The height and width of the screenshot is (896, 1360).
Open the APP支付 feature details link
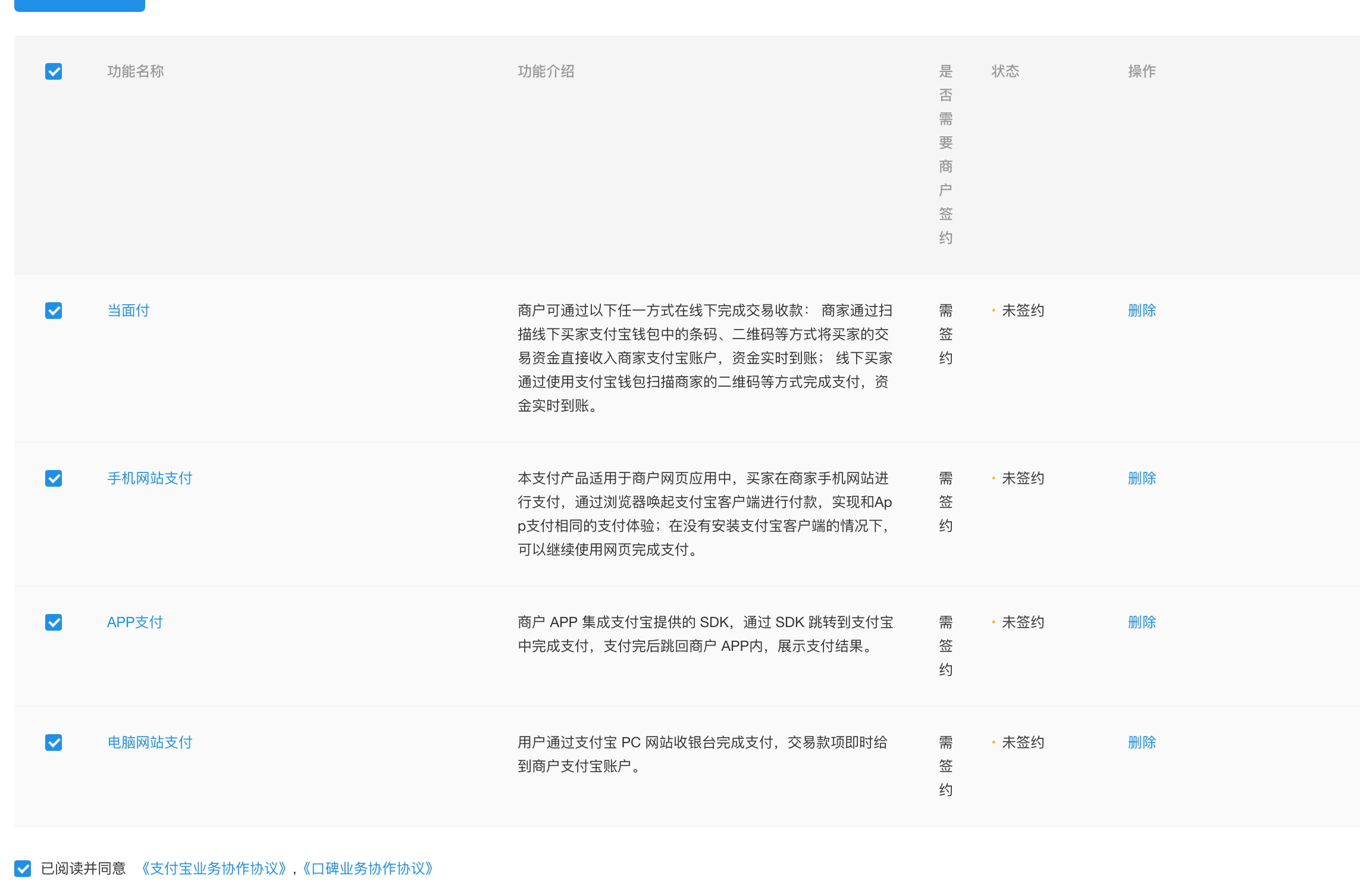coord(134,622)
